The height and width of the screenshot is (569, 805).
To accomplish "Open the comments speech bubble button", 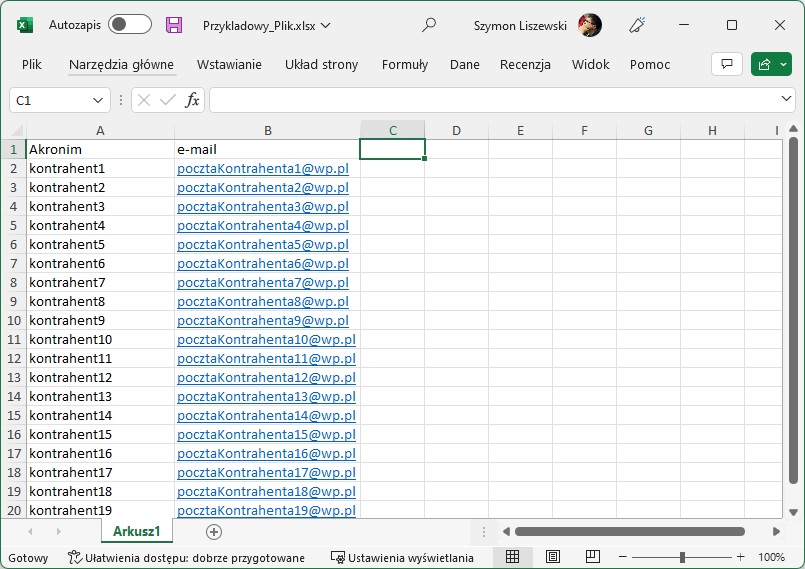I will click(x=726, y=64).
